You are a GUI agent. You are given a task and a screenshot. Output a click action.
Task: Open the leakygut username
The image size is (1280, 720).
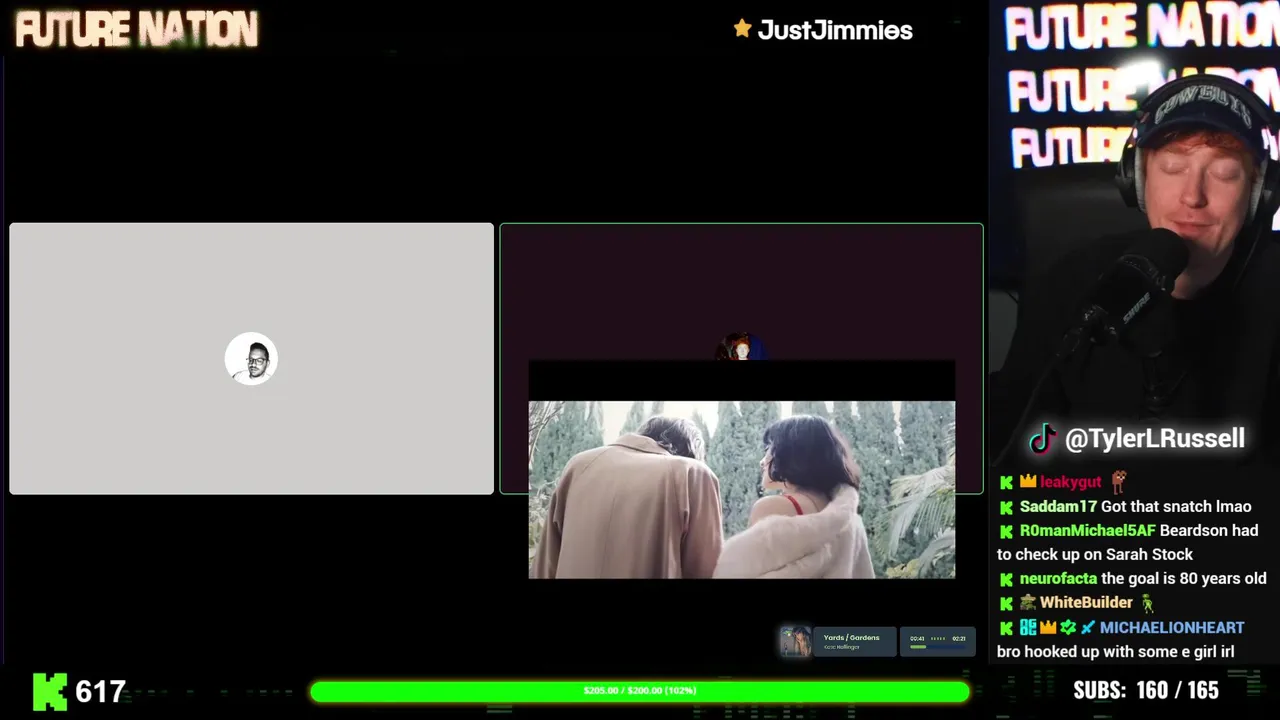tap(1071, 482)
